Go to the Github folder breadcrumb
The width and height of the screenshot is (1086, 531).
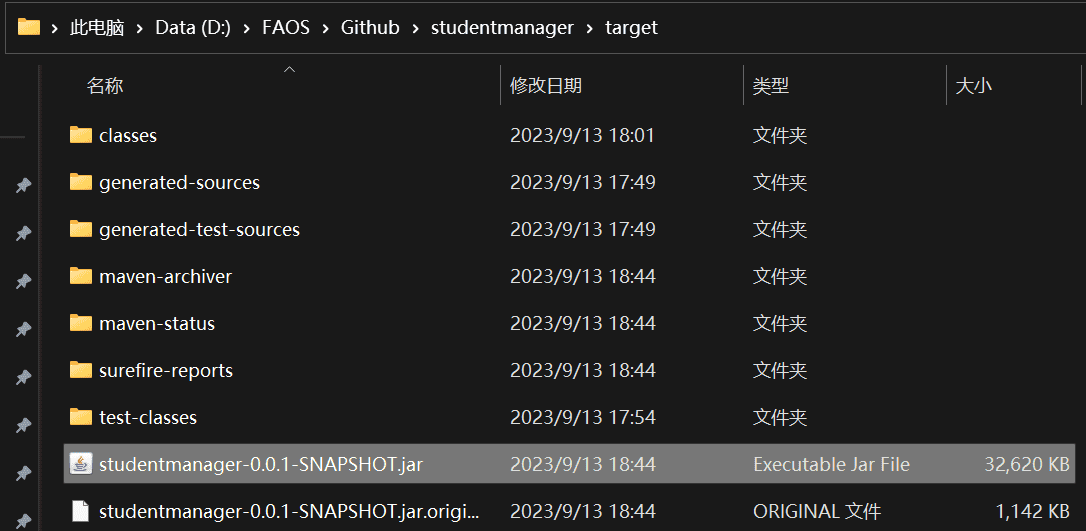pos(371,28)
